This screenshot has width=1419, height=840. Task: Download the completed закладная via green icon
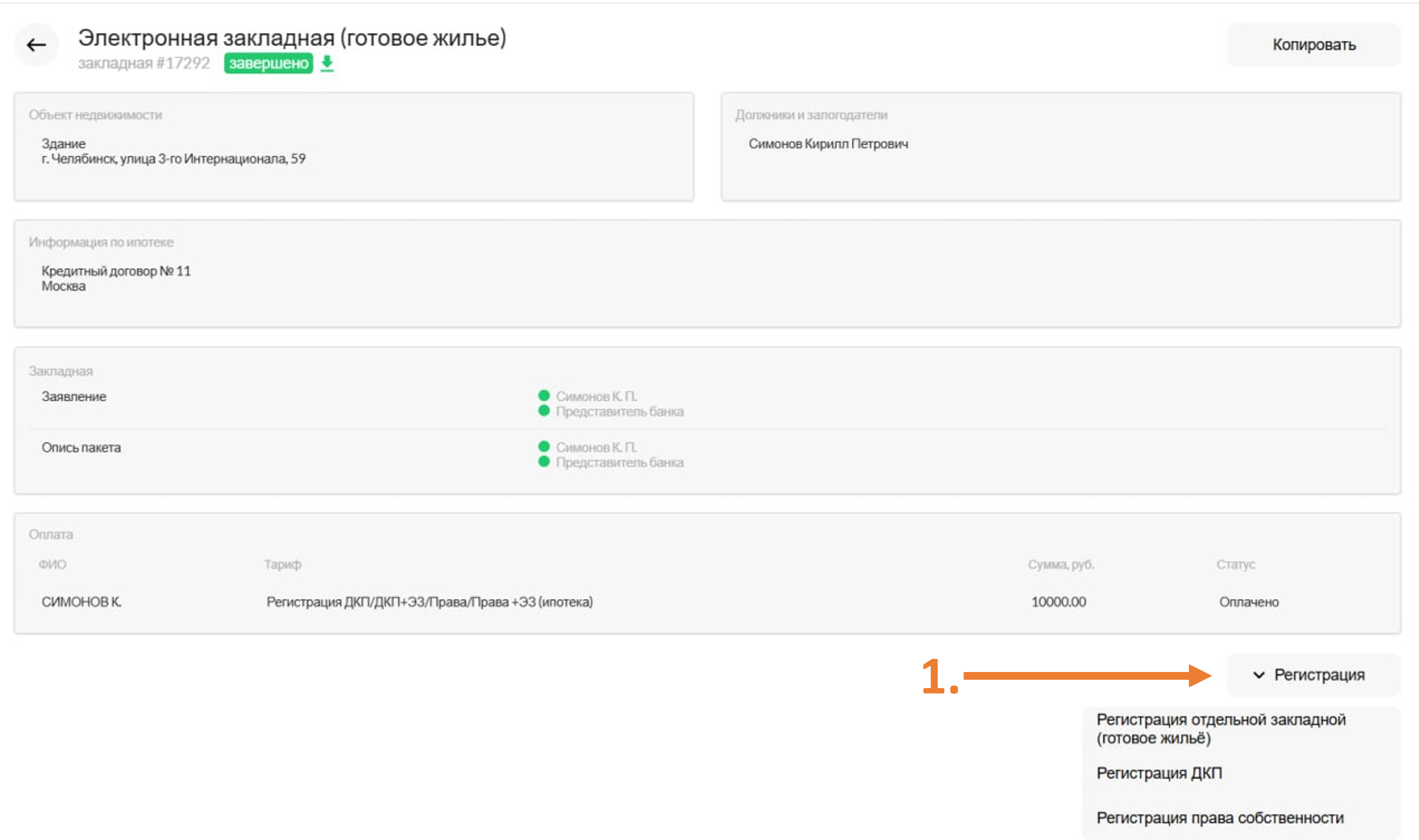327,64
